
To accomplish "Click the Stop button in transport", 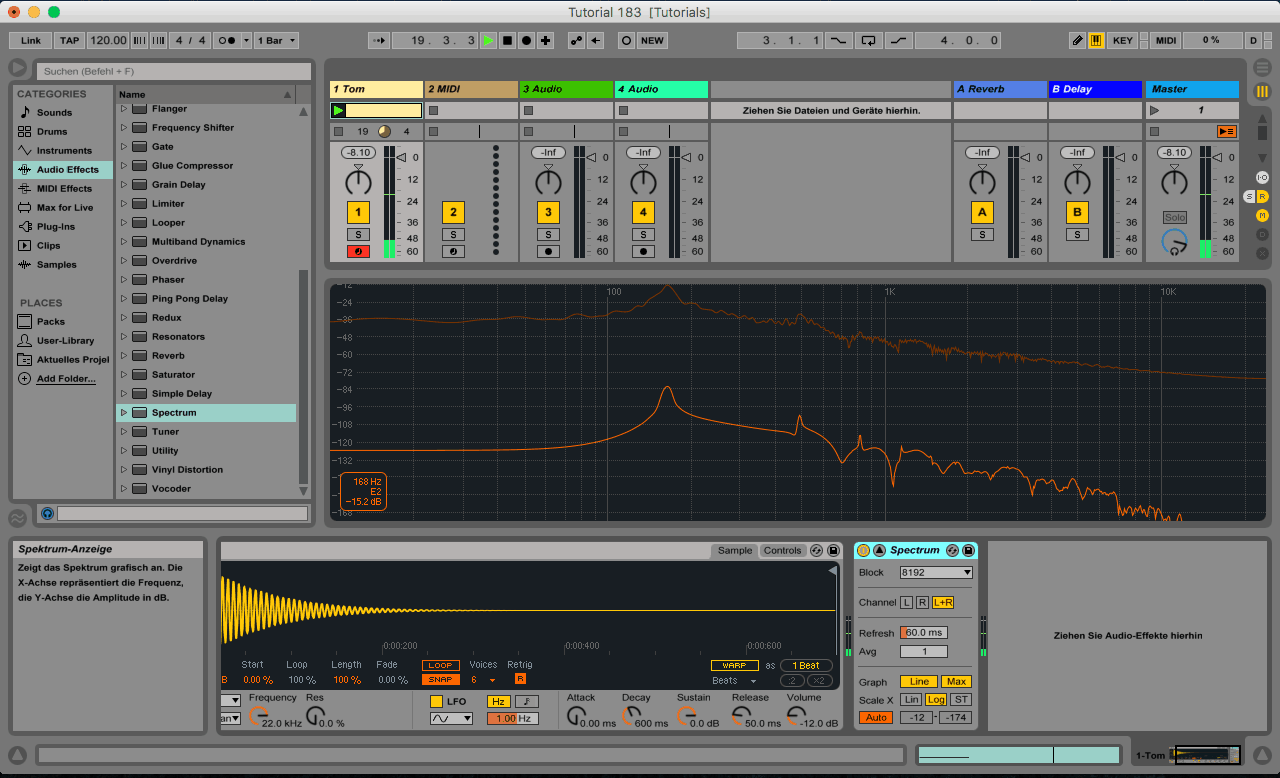I will tap(507, 41).
